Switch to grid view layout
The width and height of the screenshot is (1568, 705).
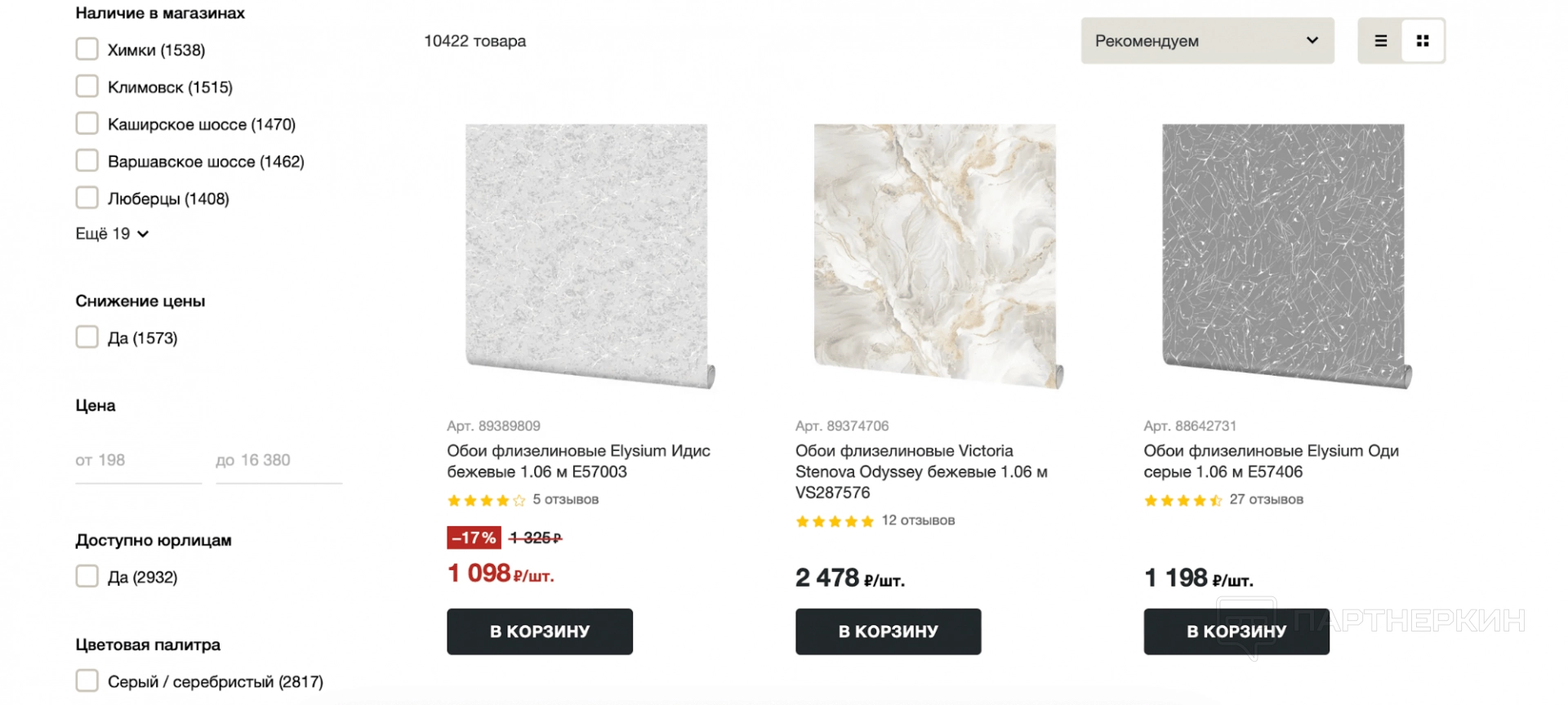(1423, 41)
